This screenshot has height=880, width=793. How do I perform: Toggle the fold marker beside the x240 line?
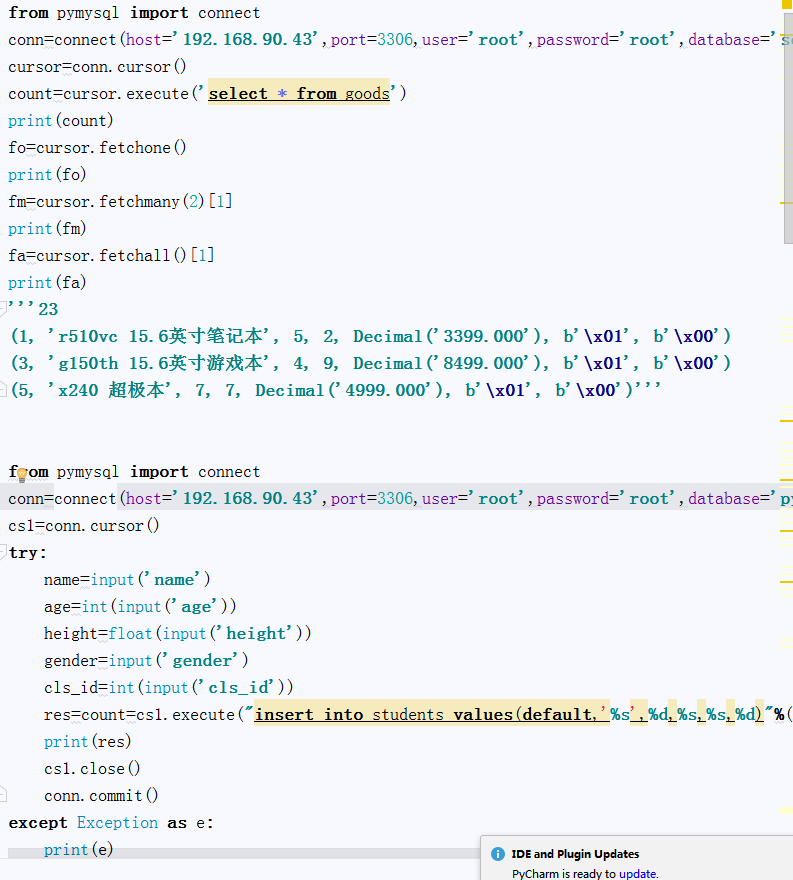[3, 389]
